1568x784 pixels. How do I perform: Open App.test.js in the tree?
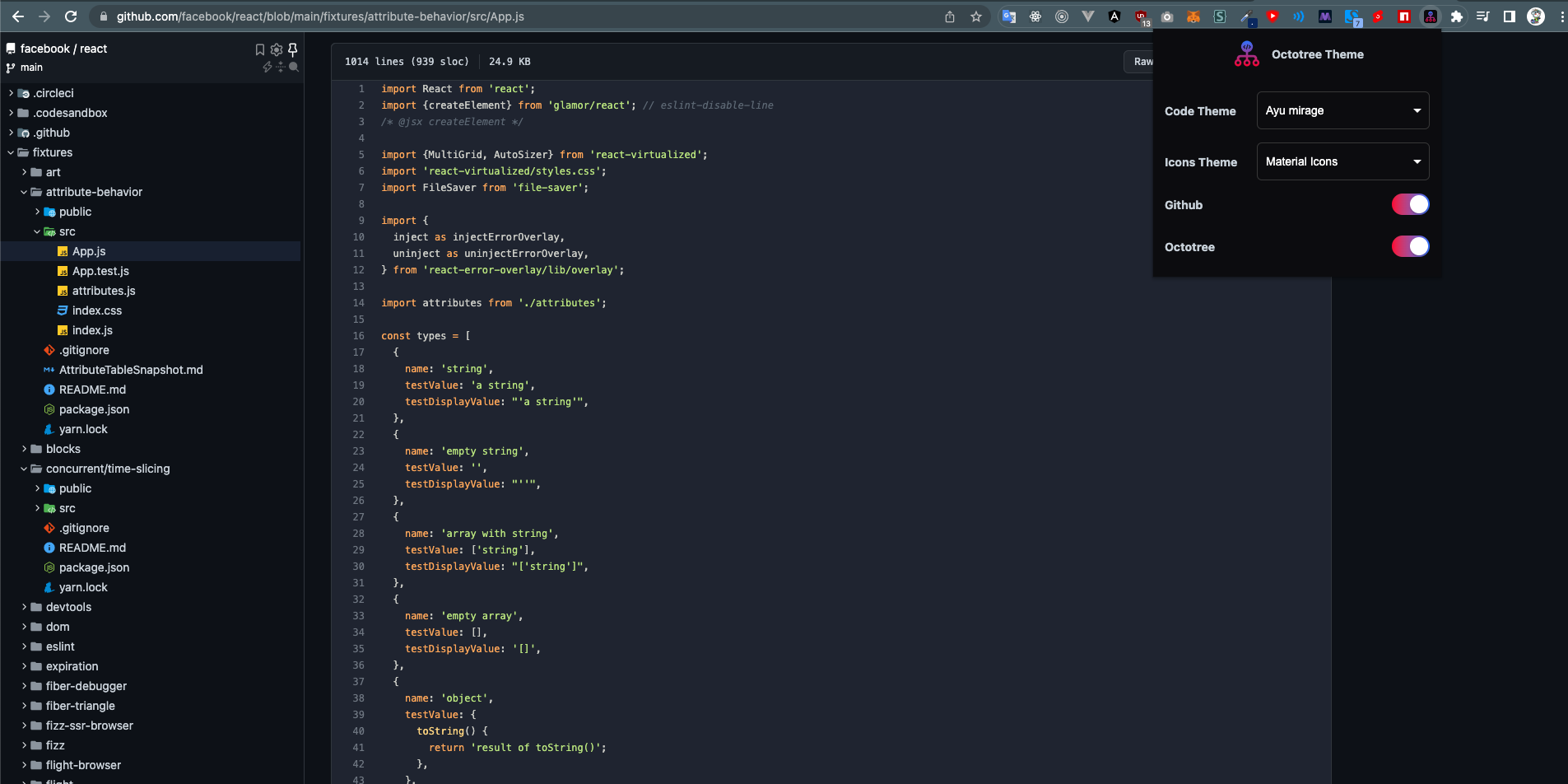[100, 271]
